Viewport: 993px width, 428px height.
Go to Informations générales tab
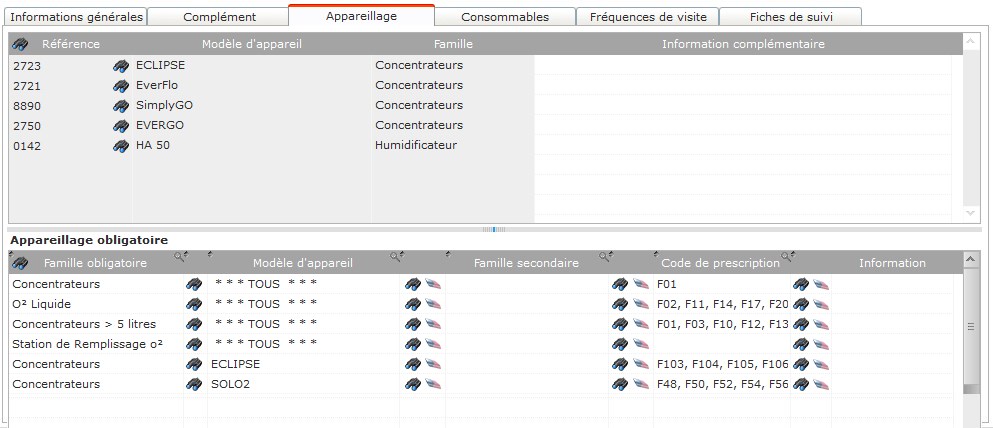coord(76,17)
